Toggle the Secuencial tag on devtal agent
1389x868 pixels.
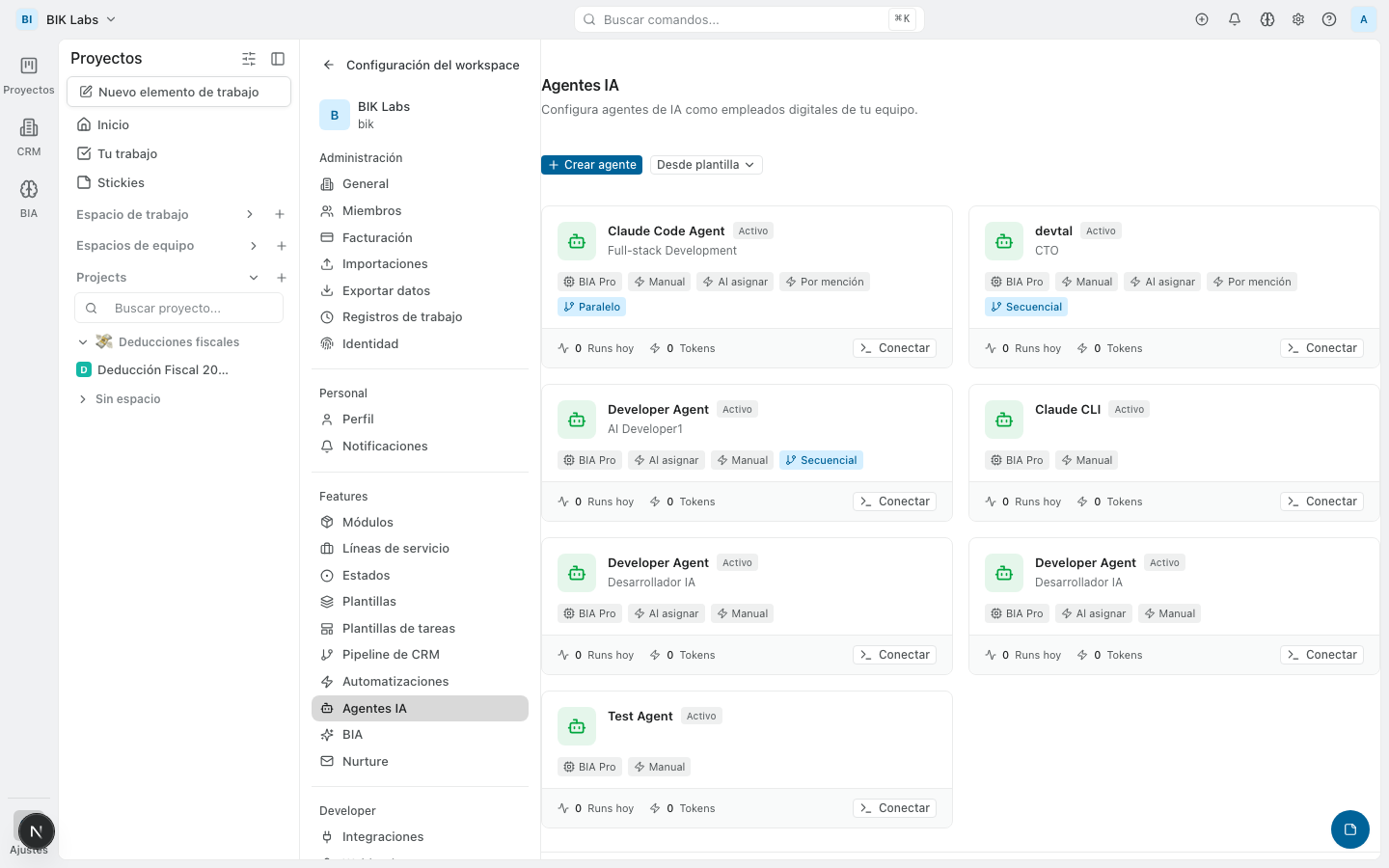(x=1026, y=307)
